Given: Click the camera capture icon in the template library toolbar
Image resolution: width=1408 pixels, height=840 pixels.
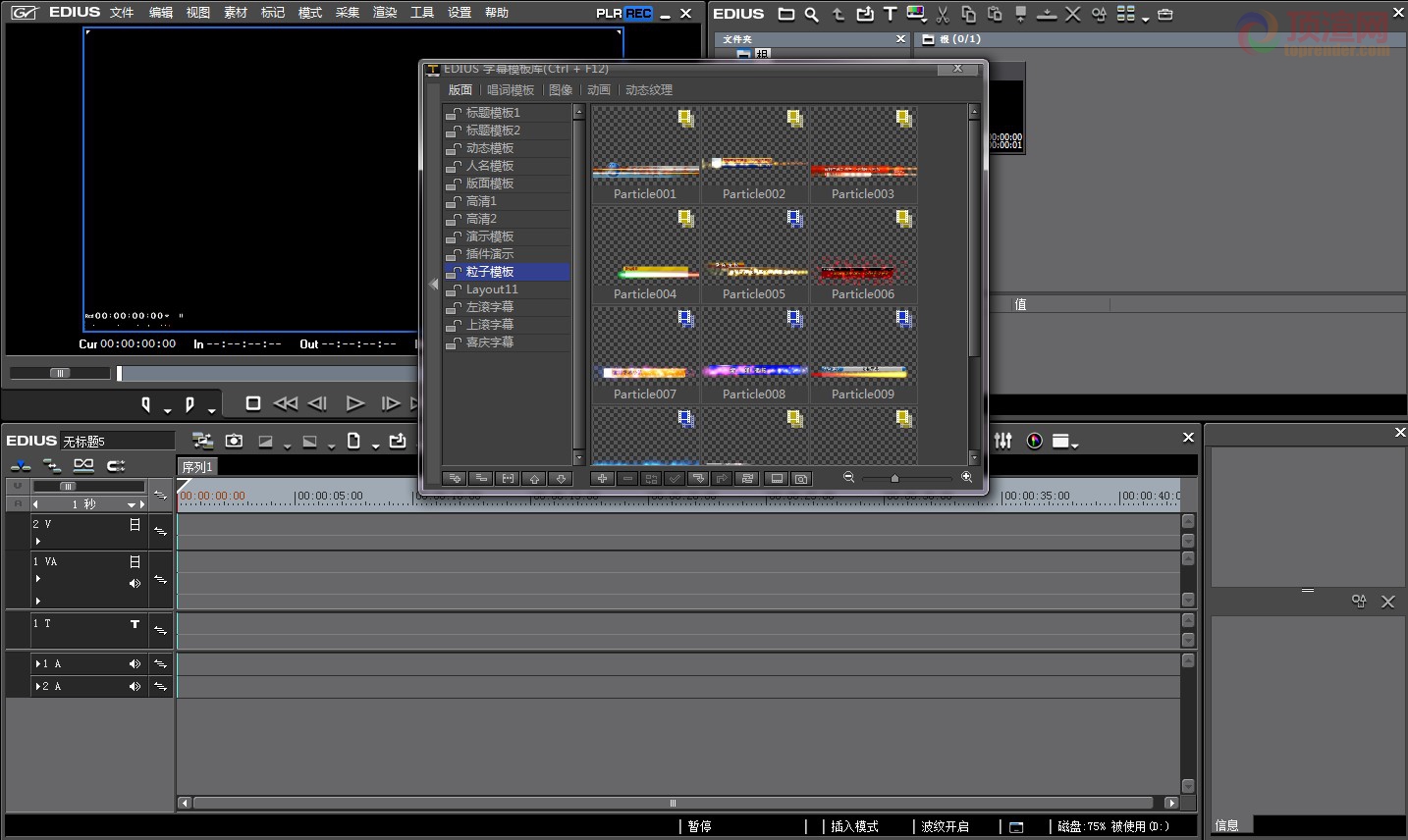Looking at the screenshot, I should click(801, 478).
